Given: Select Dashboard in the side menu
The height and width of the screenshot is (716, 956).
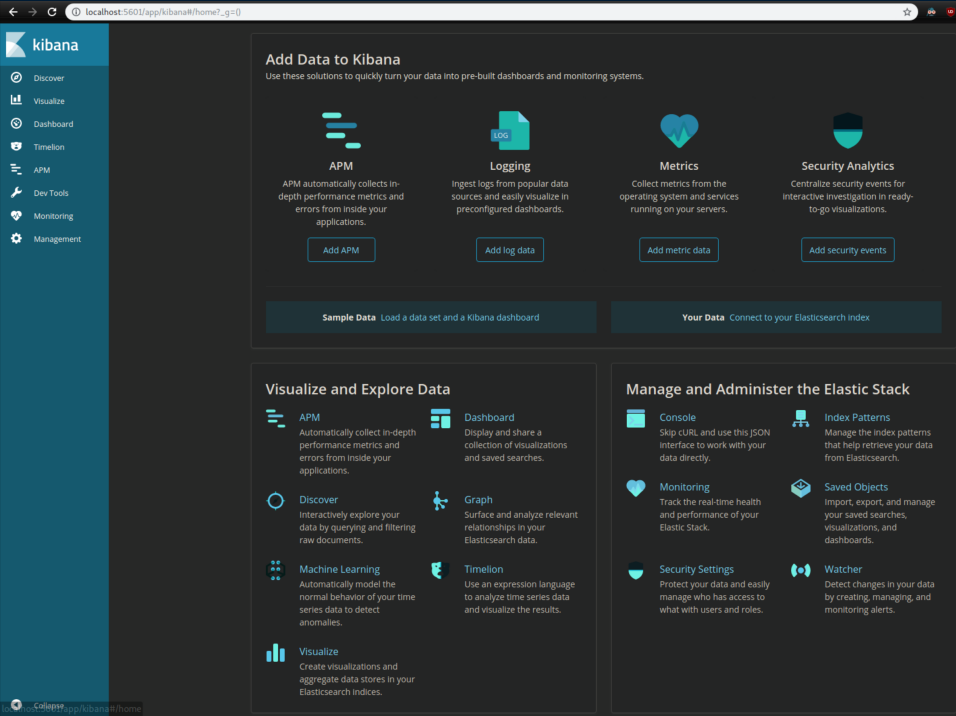Looking at the screenshot, I should [53, 124].
